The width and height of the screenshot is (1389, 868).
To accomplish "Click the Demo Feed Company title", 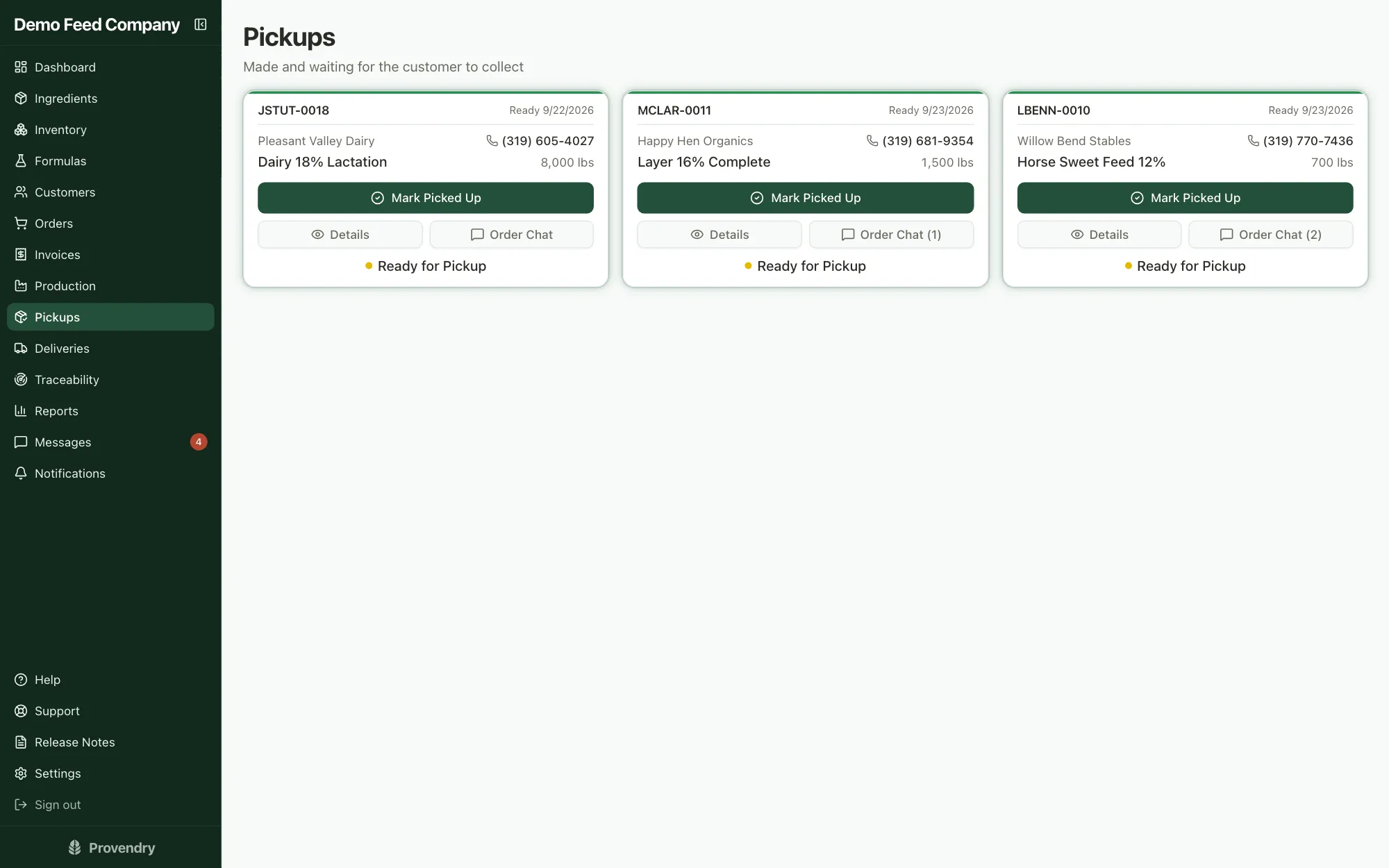I will tap(97, 24).
